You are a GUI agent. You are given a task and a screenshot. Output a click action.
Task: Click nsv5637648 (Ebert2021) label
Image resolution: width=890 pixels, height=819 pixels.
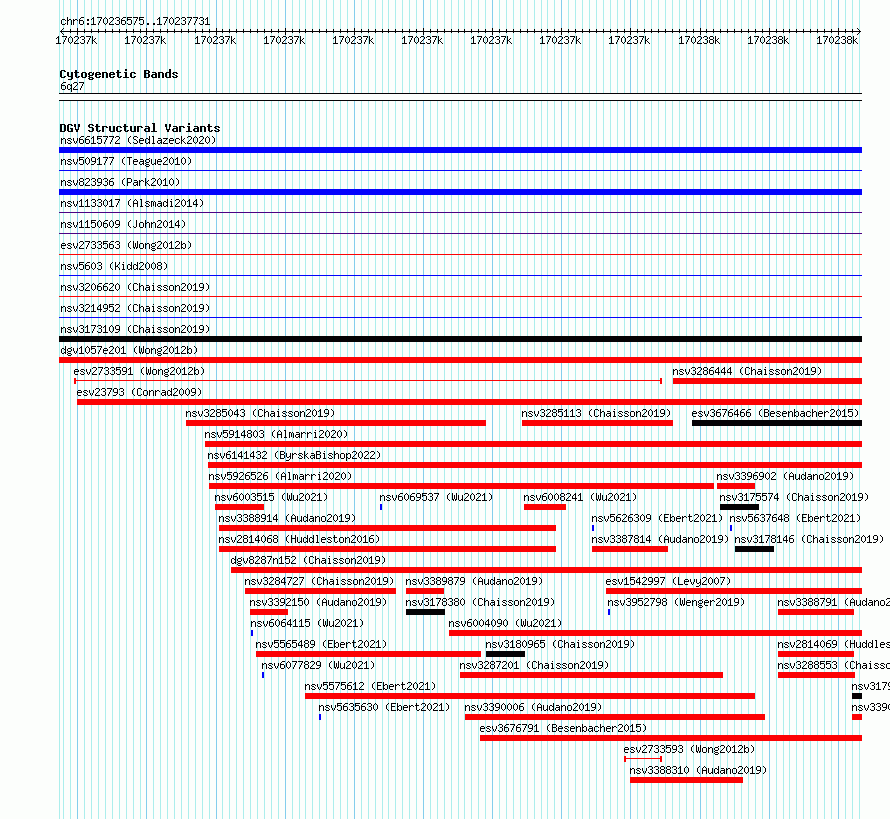[x=795, y=518]
